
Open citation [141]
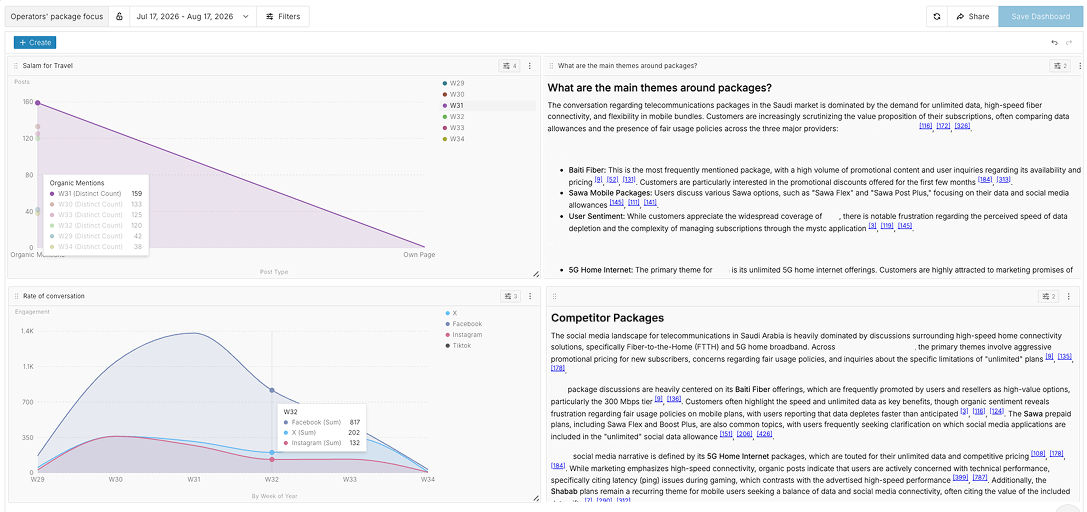coord(650,202)
